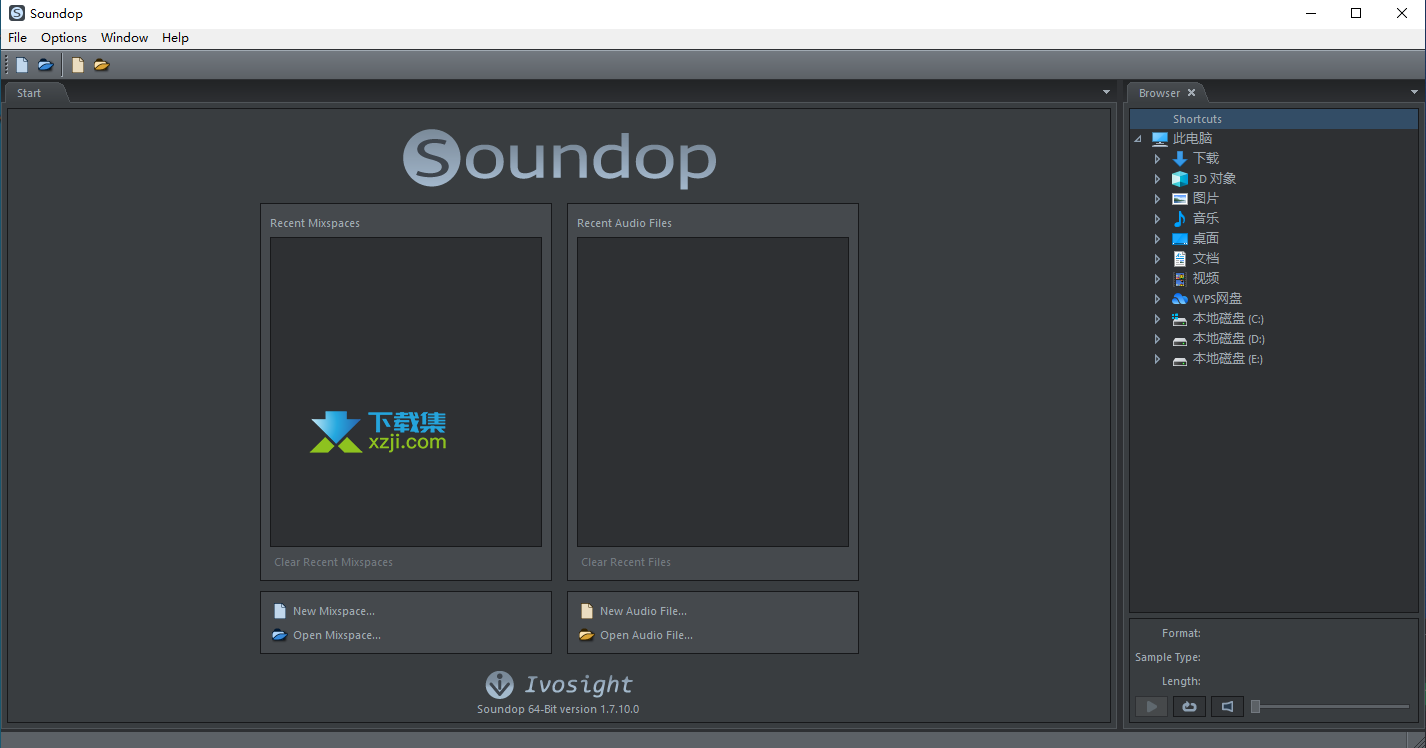Play the selected file in Browser preview

(x=1151, y=707)
